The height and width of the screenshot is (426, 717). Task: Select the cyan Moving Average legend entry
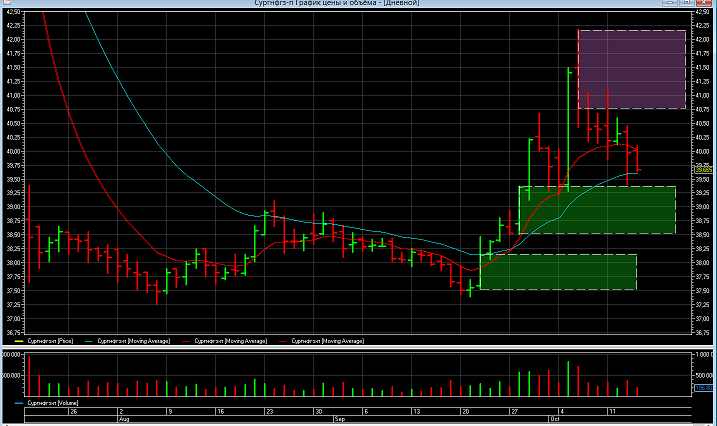pyautogui.click(x=128, y=341)
